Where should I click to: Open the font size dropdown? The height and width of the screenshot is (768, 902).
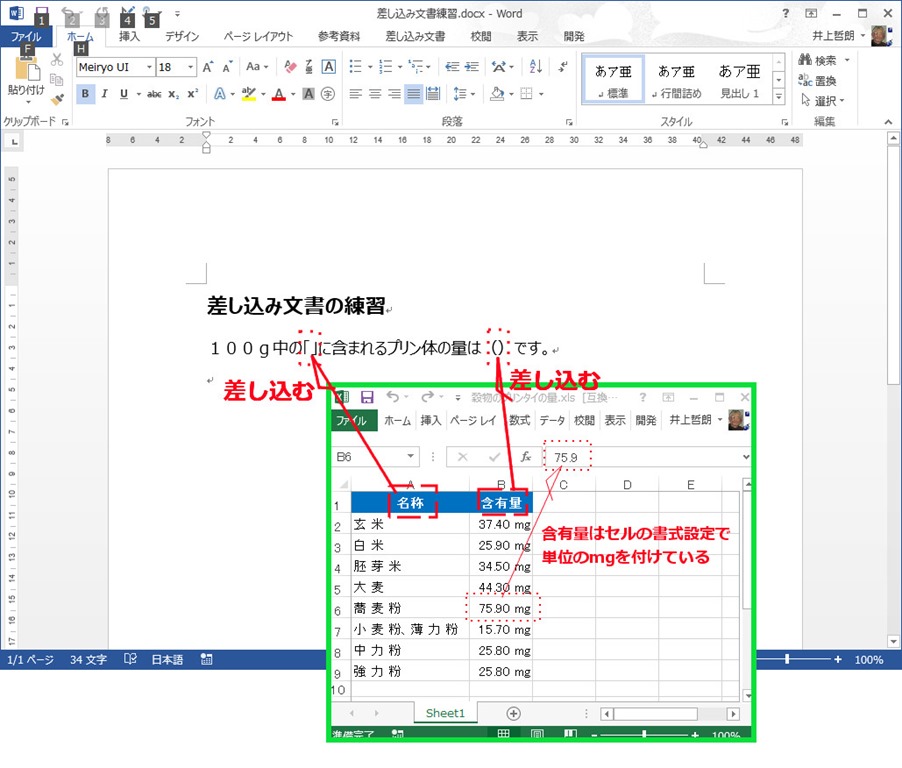pos(191,67)
